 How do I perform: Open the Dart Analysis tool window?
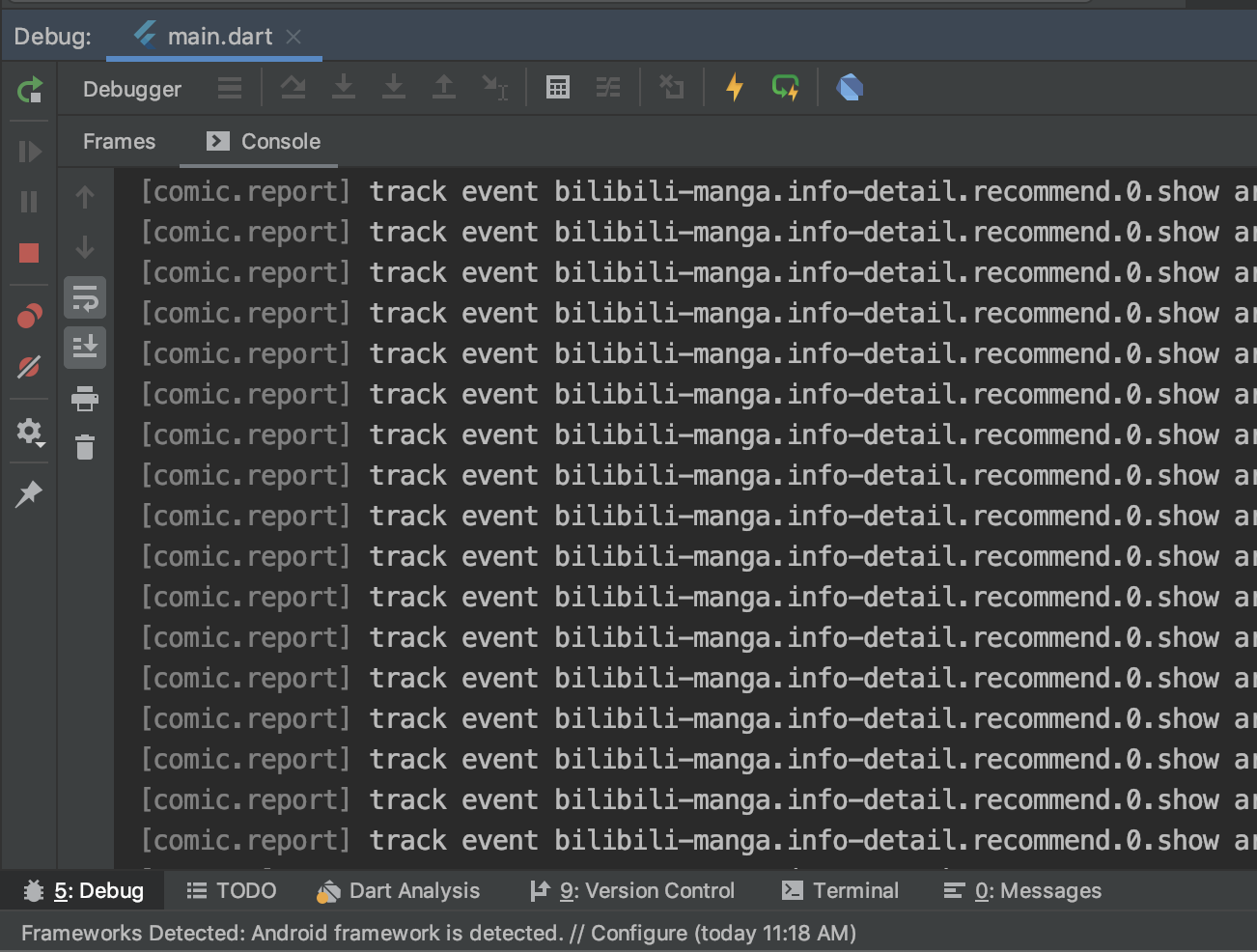coord(399,890)
